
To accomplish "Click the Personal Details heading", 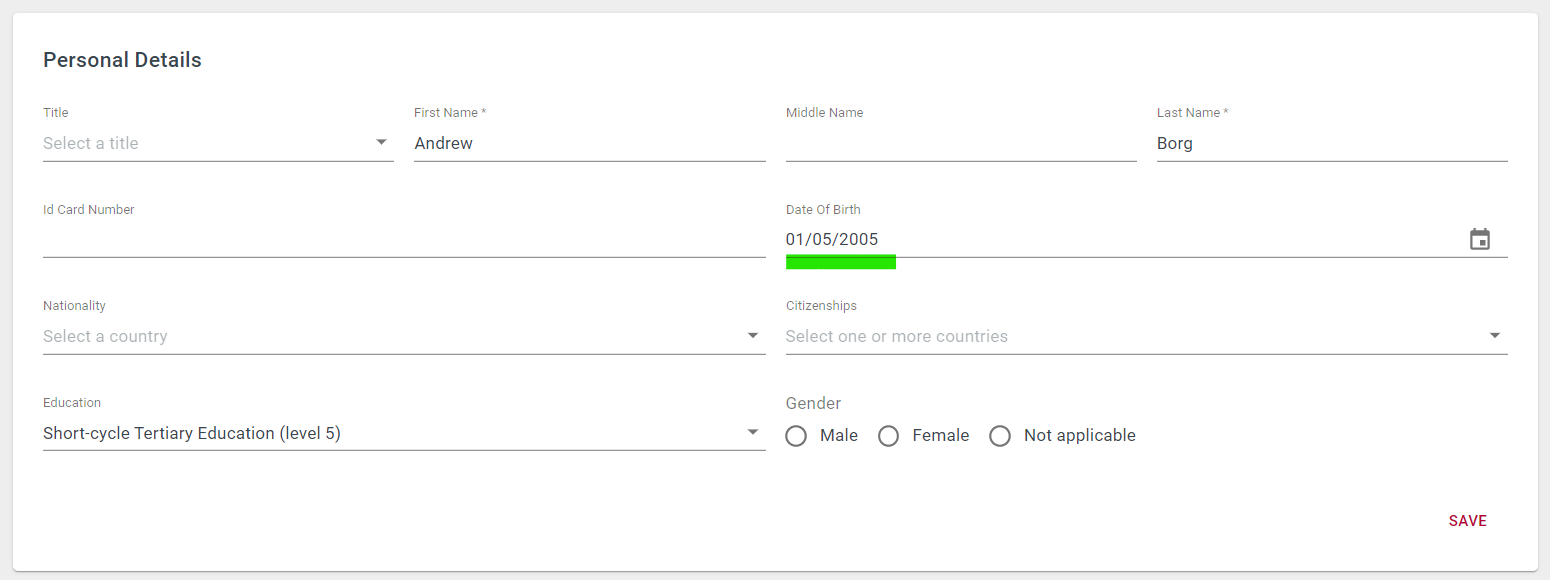I will coord(122,60).
